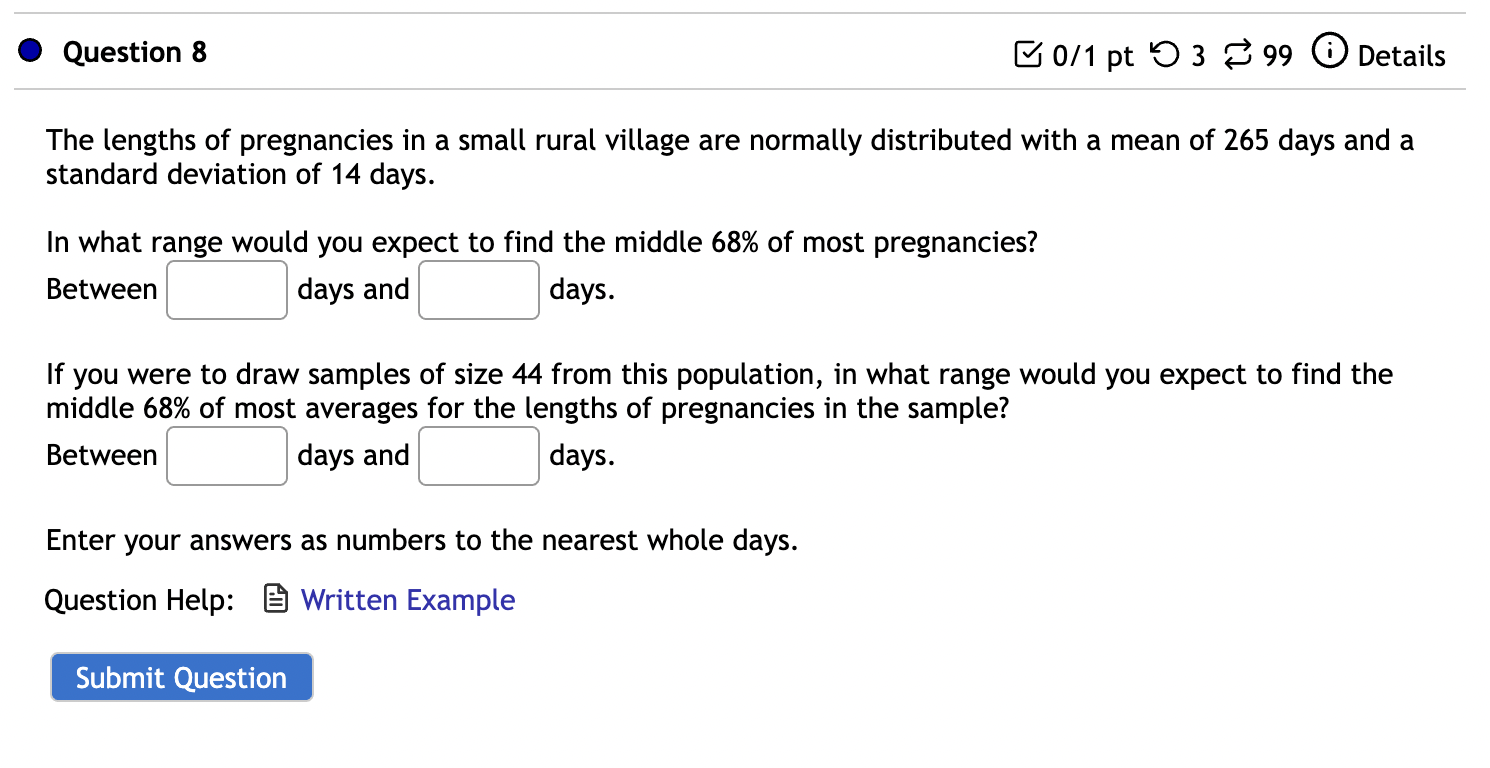Submit Question with the blue button

coord(181,677)
